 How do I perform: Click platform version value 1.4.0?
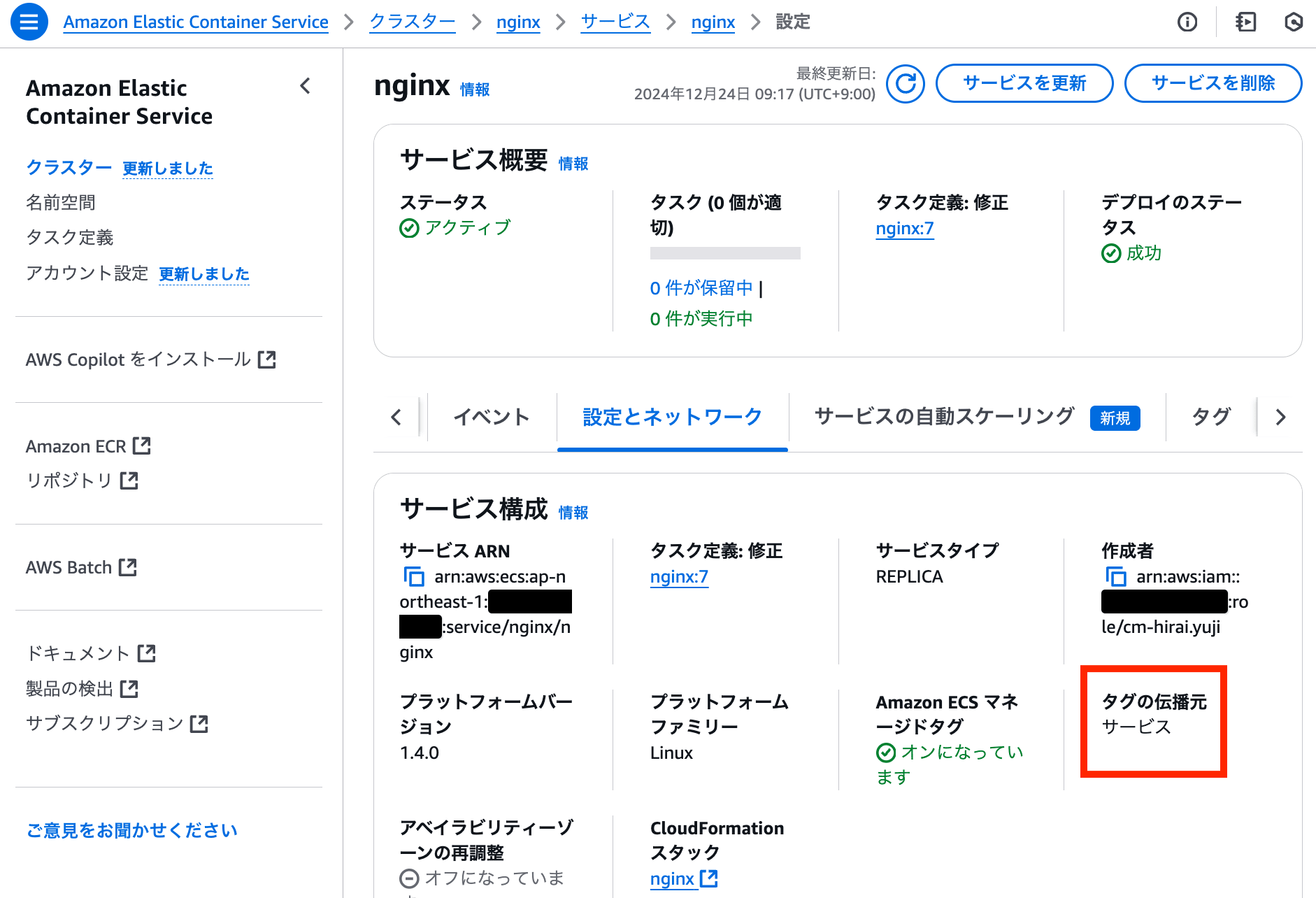pyautogui.click(x=420, y=753)
